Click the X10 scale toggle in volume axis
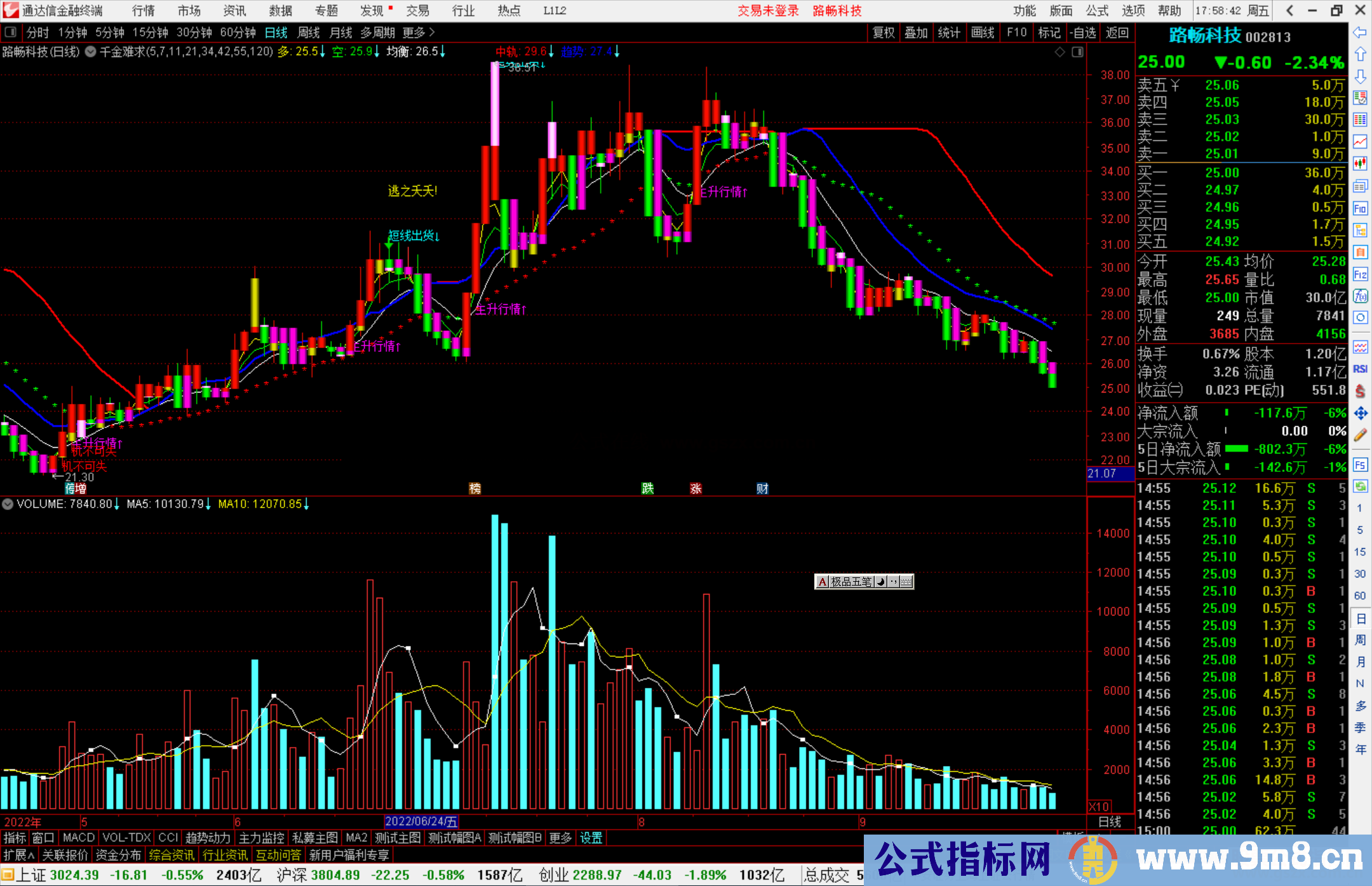 (1100, 806)
